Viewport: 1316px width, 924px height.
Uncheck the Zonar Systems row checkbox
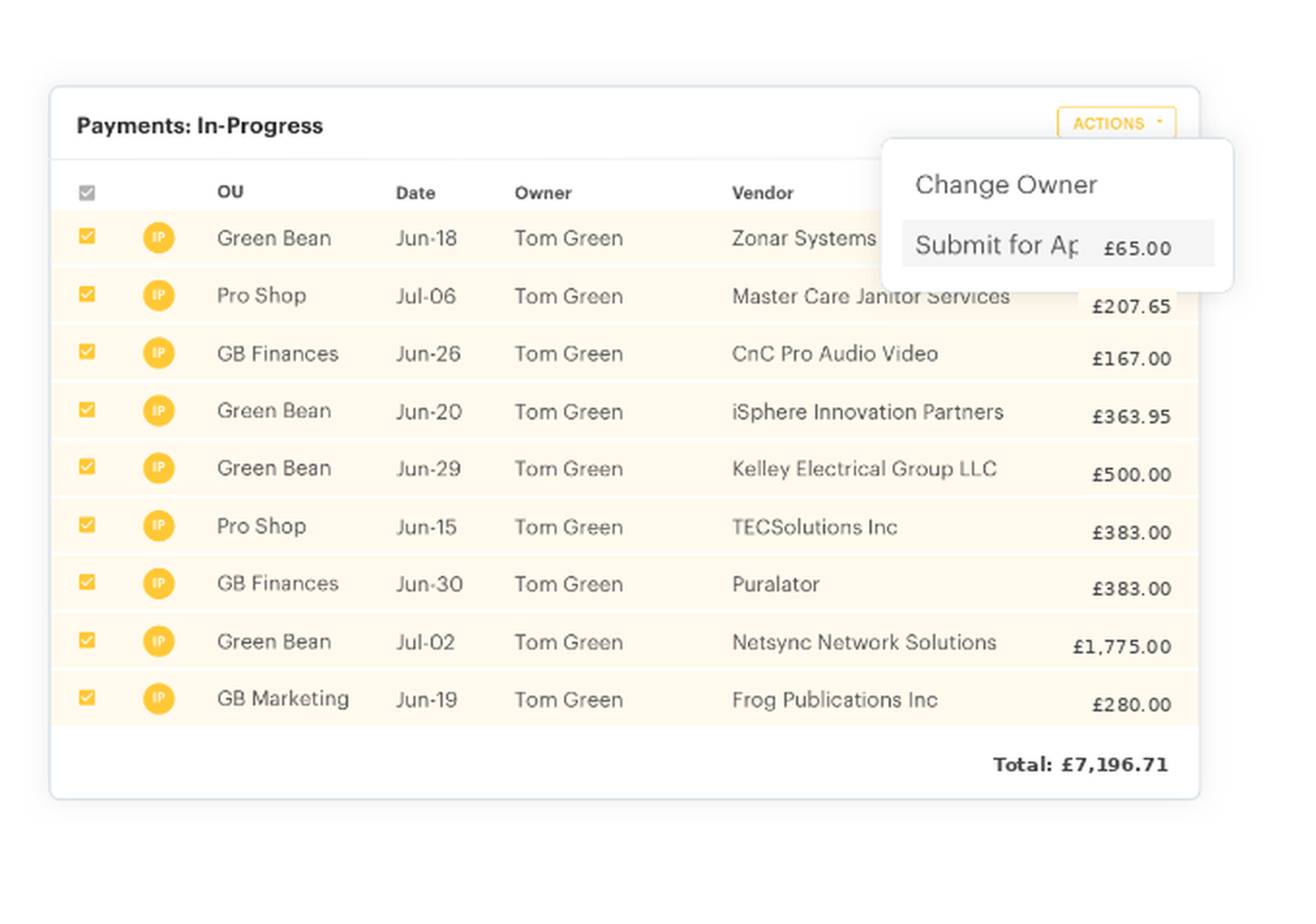tap(87, 236)
